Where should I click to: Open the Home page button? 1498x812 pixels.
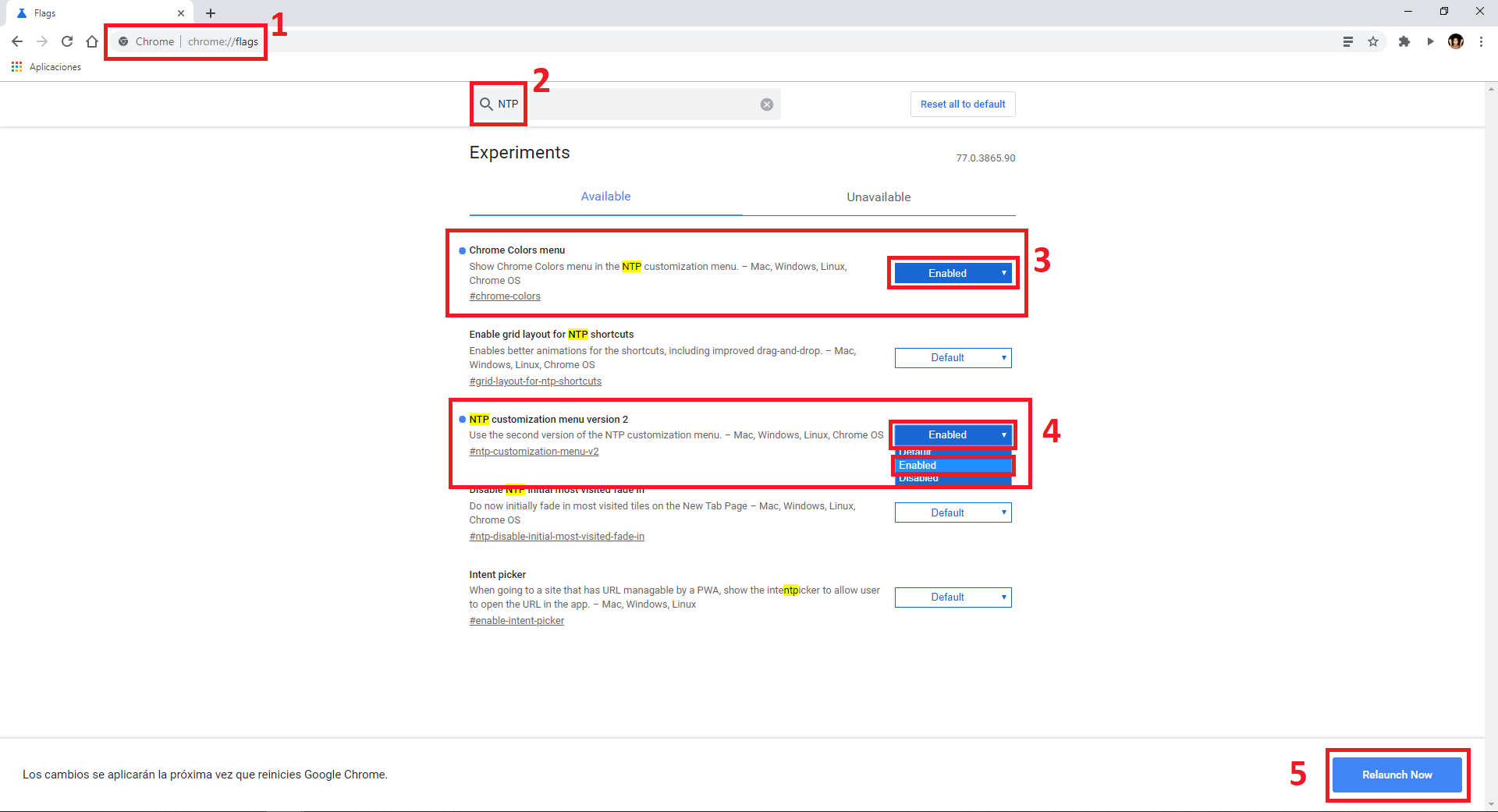coord(92,41)
